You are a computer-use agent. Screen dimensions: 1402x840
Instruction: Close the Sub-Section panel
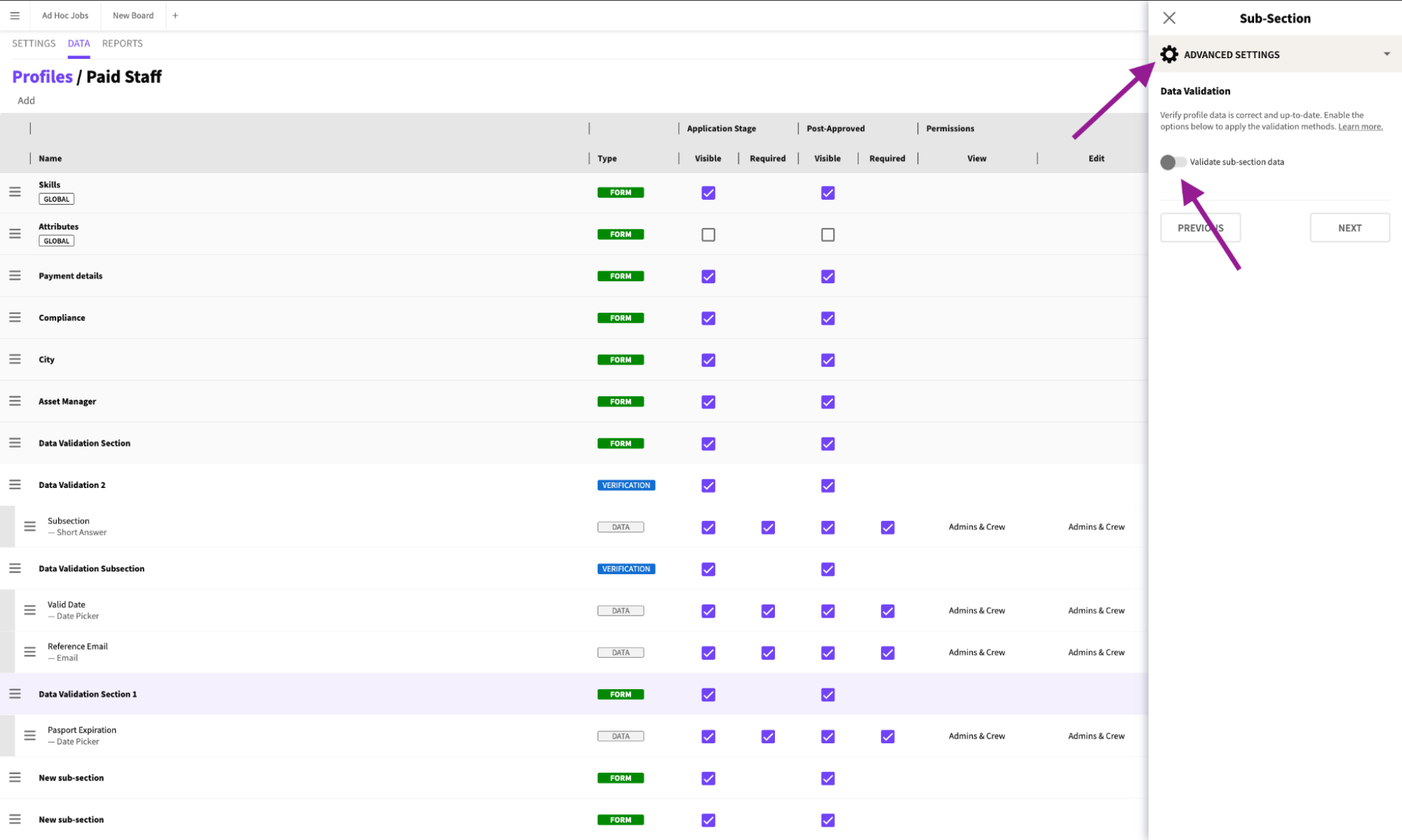(1169, 18)
